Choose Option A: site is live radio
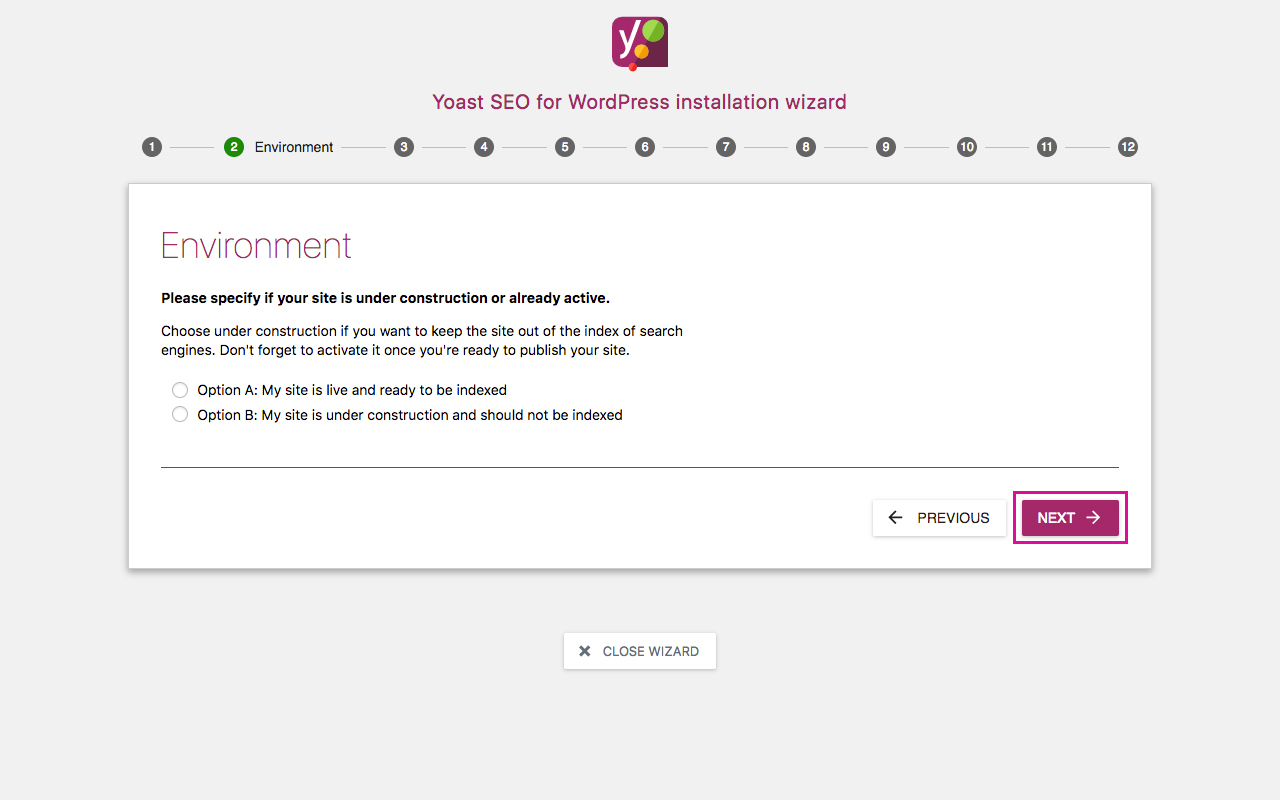This screenshot has width=1280, height=800. (180, 390)
